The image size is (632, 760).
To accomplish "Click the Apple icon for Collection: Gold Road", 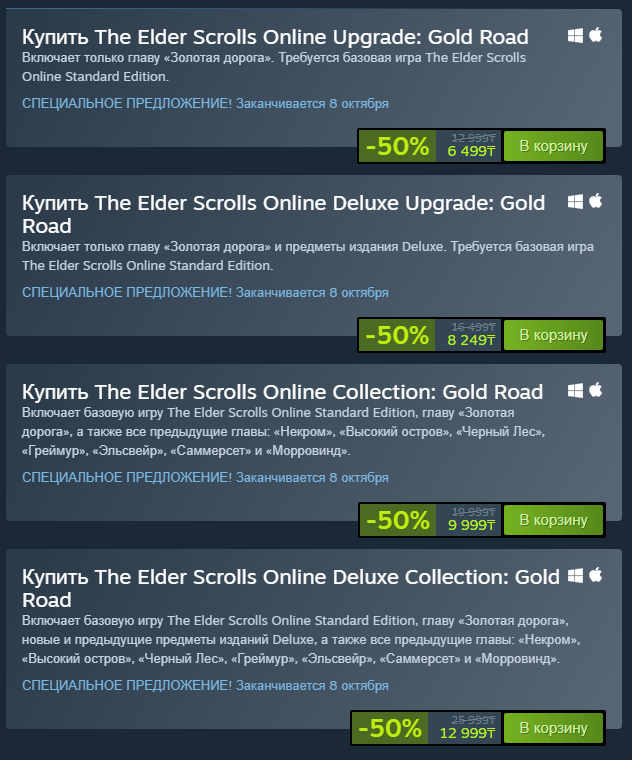I will pos(596,390).
